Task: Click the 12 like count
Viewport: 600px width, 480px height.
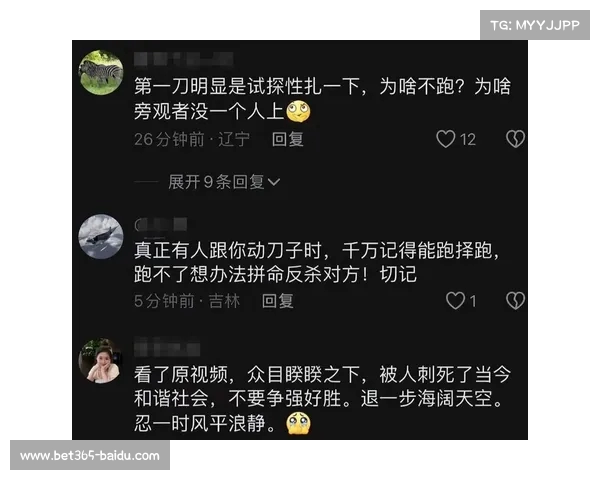Action: tap(468, 139)
